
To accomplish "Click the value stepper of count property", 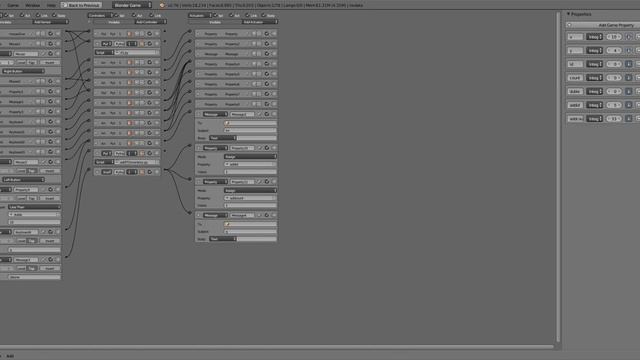I will (614, 78).
